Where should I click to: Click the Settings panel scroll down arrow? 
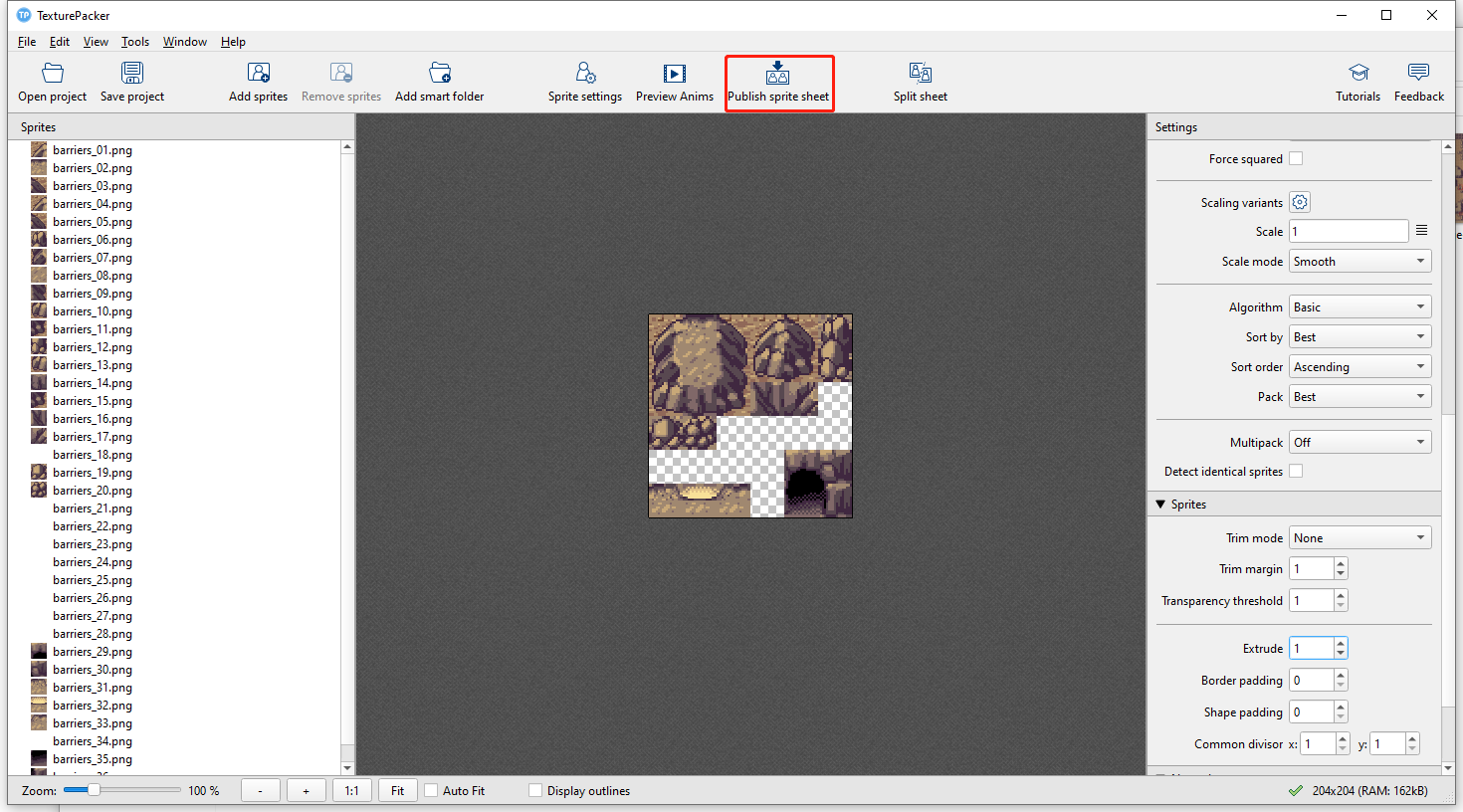[x=1448, y=768]
